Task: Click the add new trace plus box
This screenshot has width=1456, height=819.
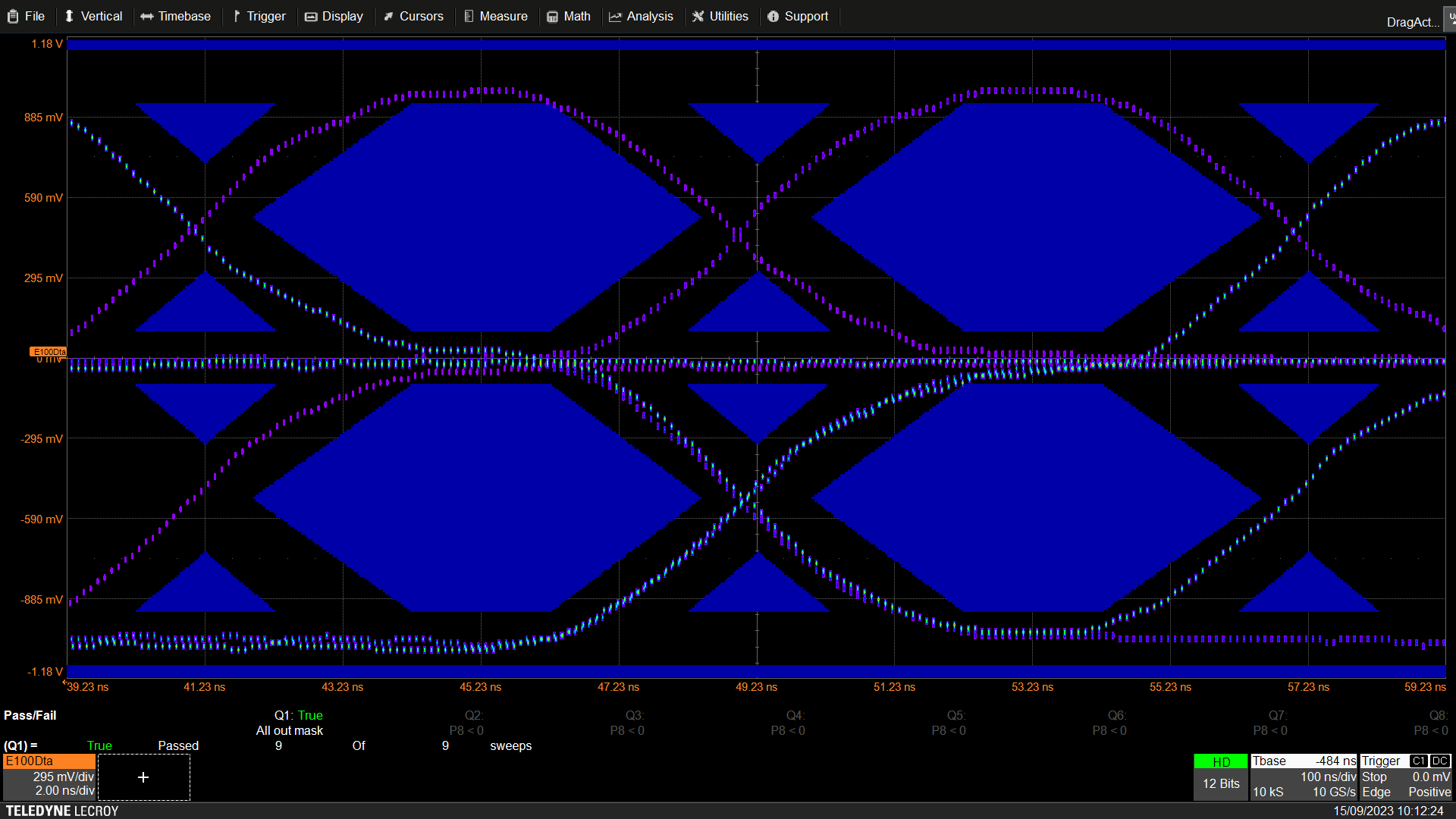Action: (x=143, y=777)
